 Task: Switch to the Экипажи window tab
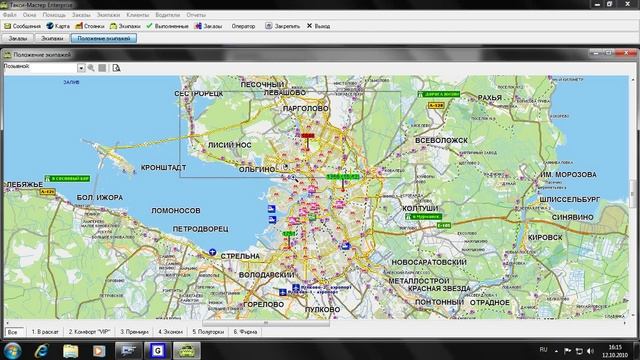coord(52,38)
